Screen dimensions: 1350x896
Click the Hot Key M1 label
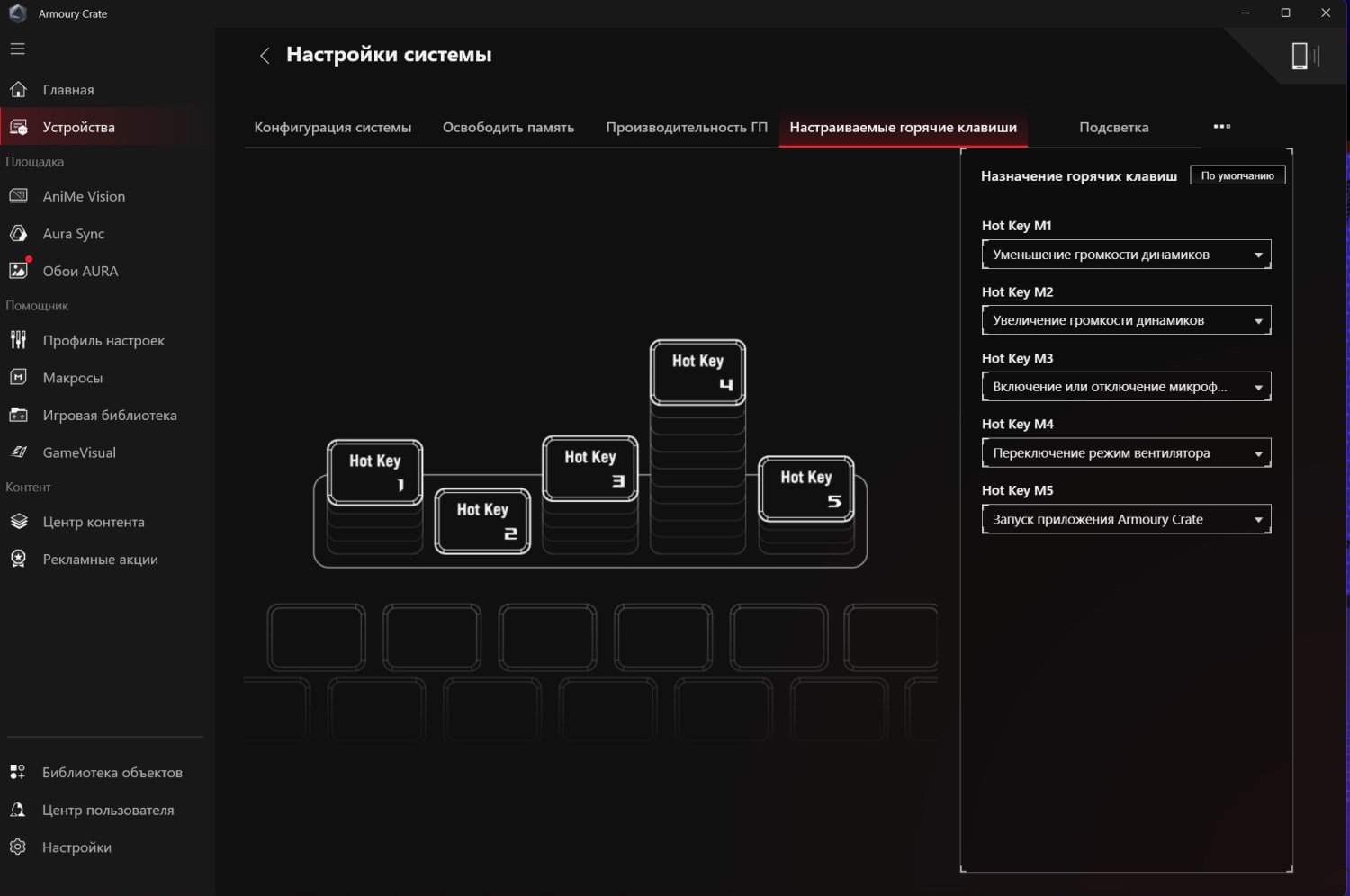(1016, 226)
